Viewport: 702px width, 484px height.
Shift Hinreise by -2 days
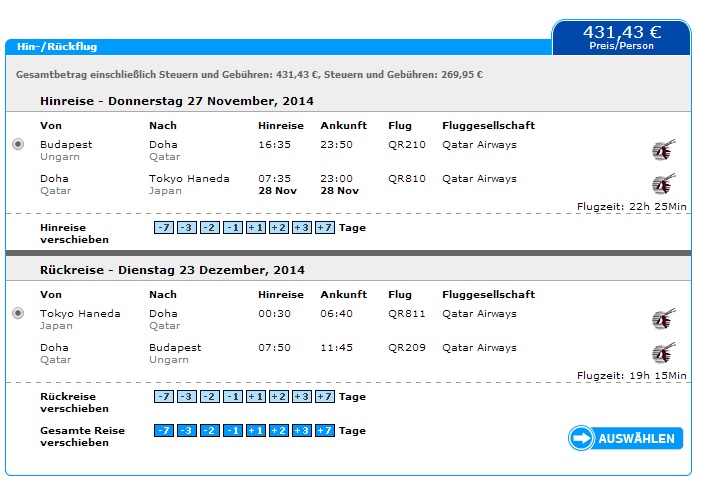[x=210, y=227]
